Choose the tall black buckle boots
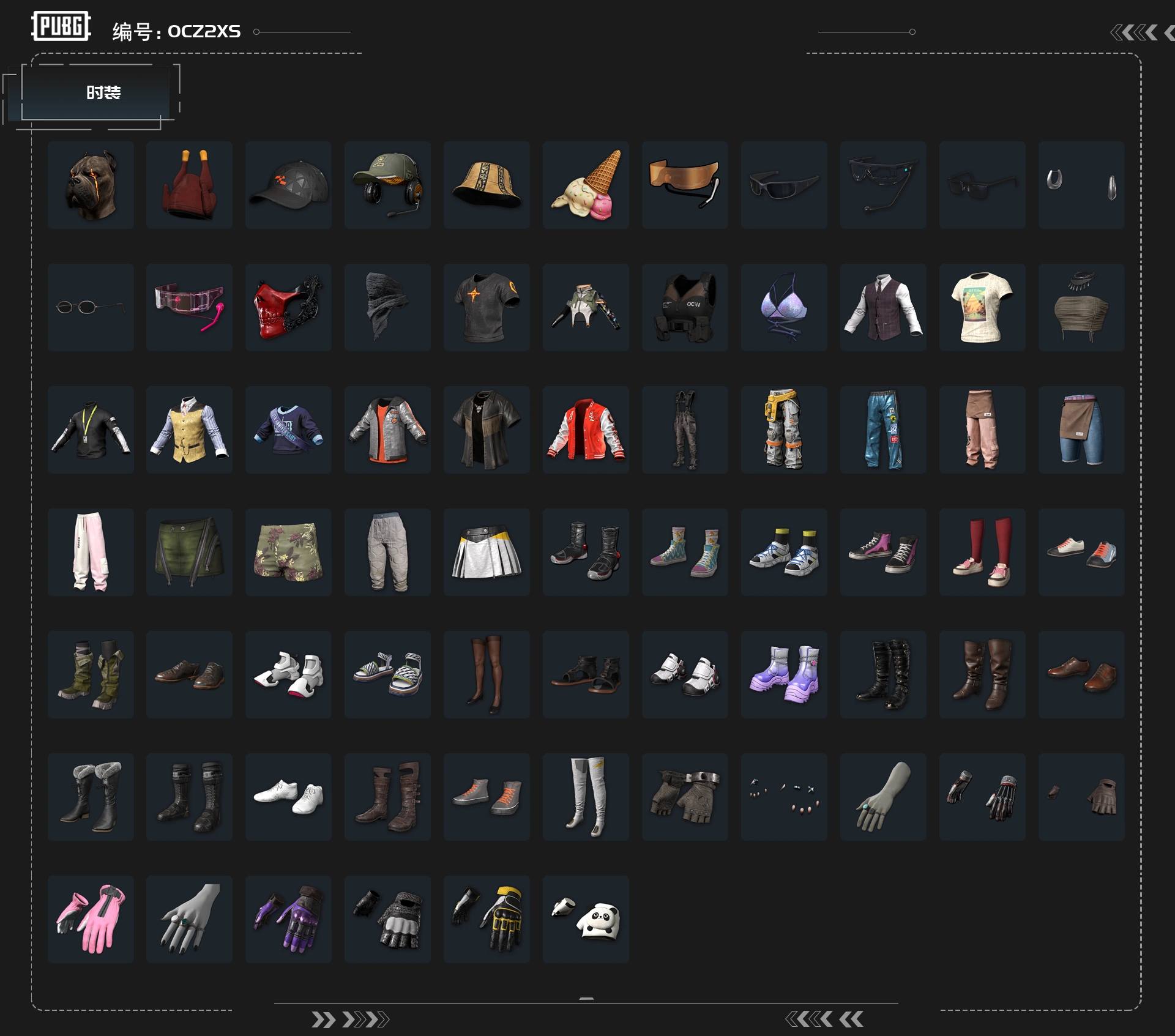The height and width of the screenshot is (1036, 1175). point(883,674)
